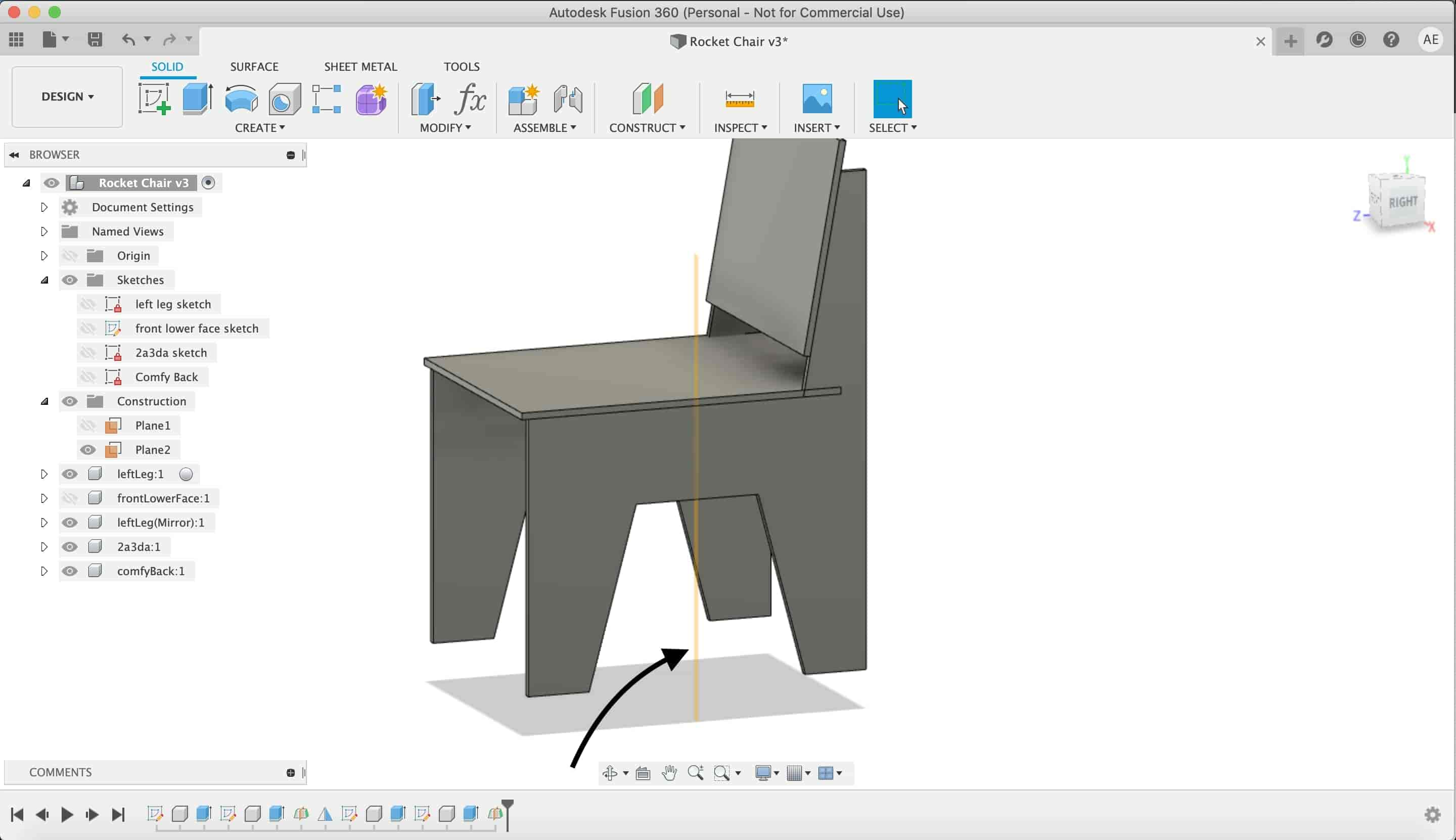Click the Create Sketch tool icon
The height and width of the screenshot is (840, 1456).
(x=154, y=99)
